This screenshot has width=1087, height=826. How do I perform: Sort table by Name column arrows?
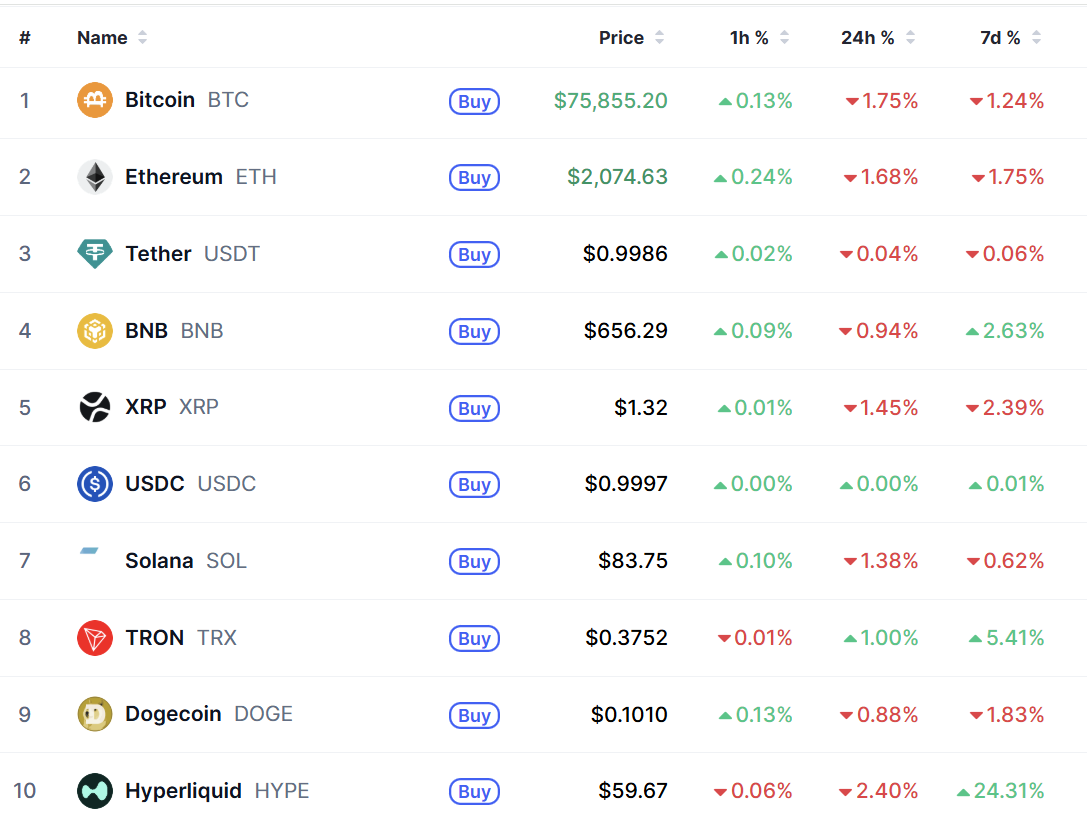(142, 37)
